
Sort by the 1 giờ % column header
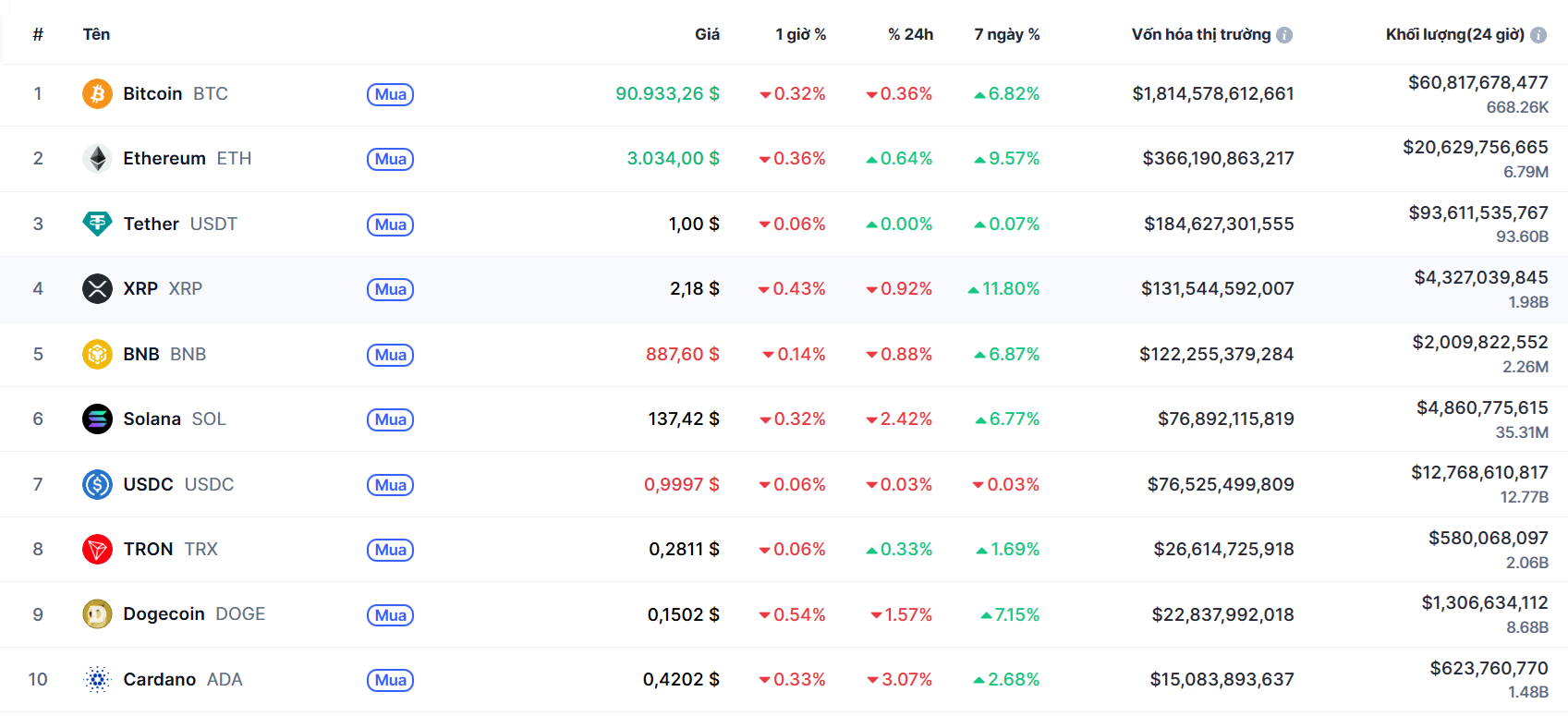(800, 34)
